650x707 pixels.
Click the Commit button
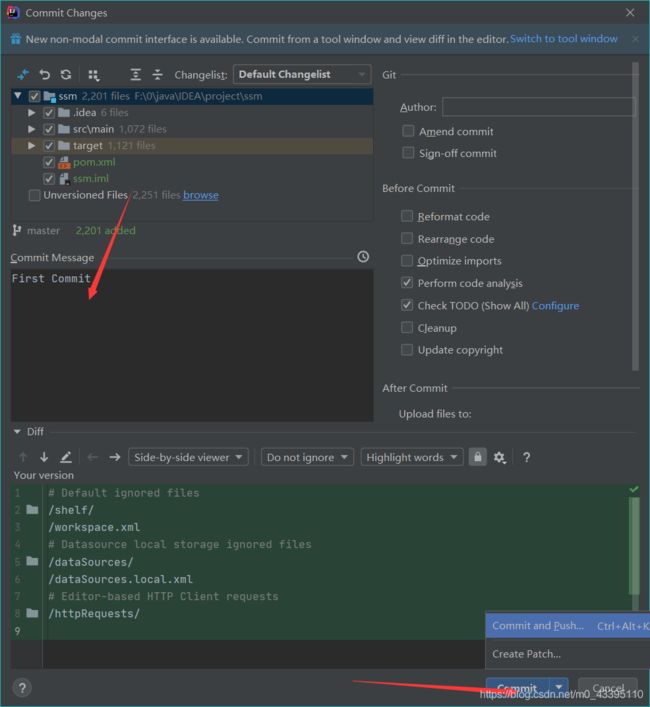point(517,688)
